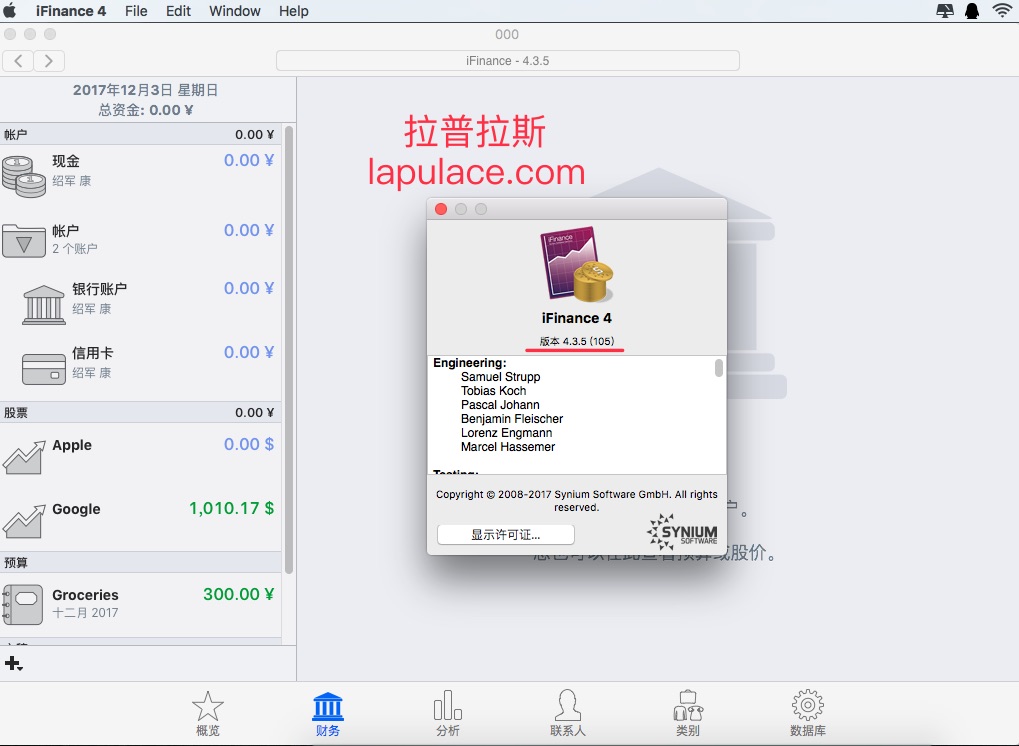The image size is (1019, 746).
Task: Select the Apple stock chart icon
Action: 24,457
